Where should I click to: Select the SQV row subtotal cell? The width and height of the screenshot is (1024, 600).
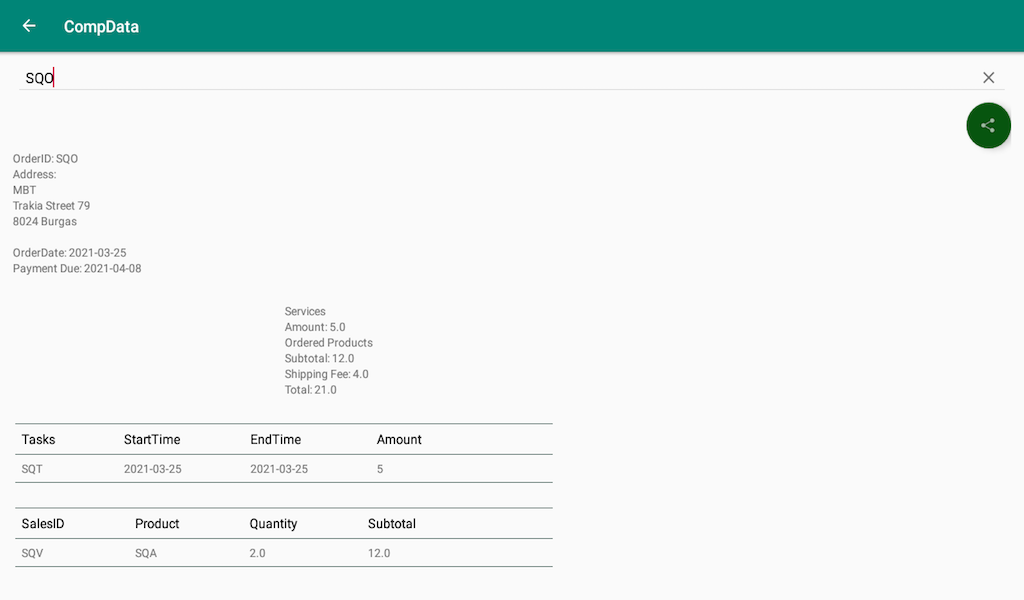coord(379,553)
